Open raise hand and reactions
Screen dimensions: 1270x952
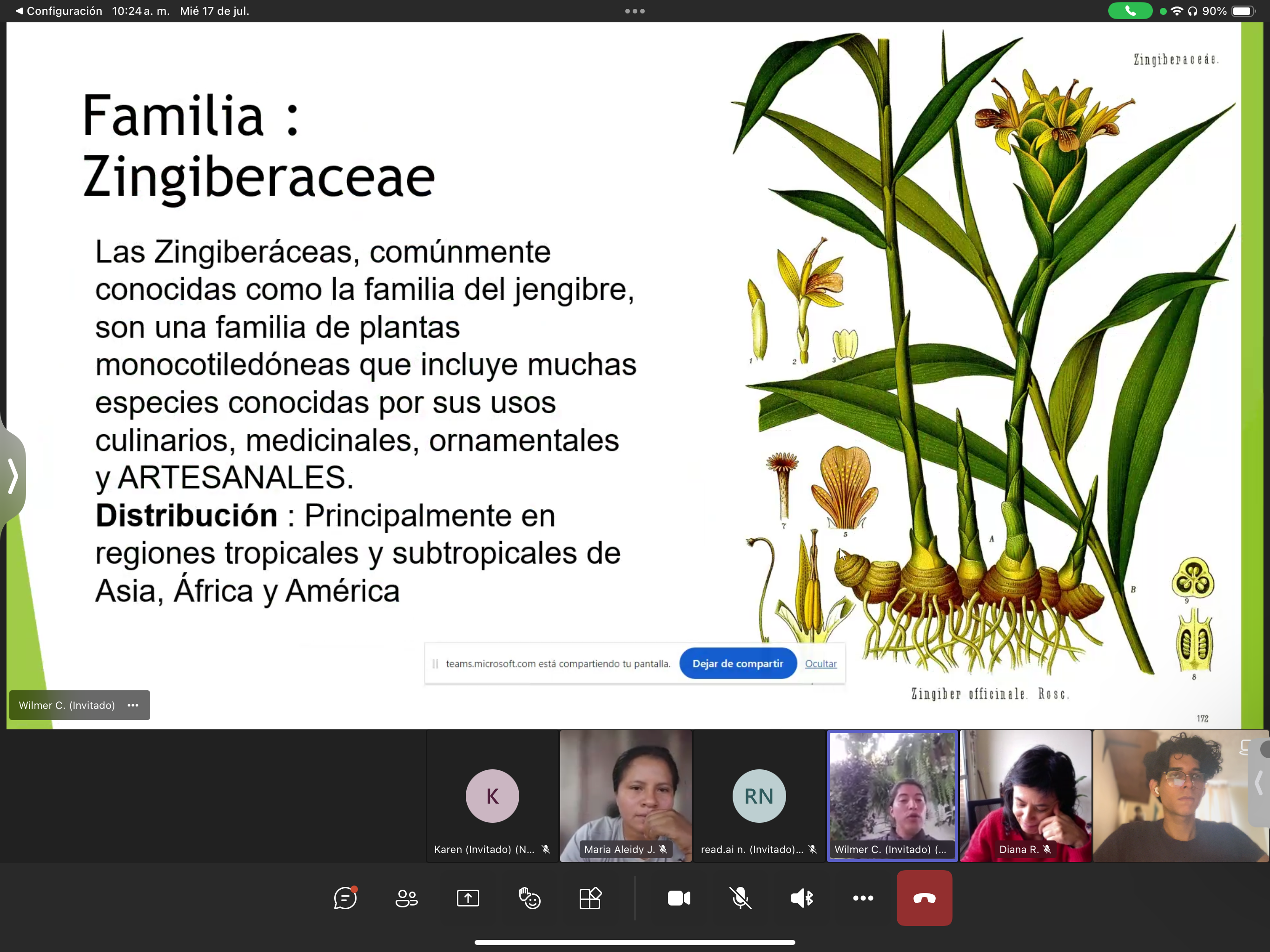coord(529,898)
